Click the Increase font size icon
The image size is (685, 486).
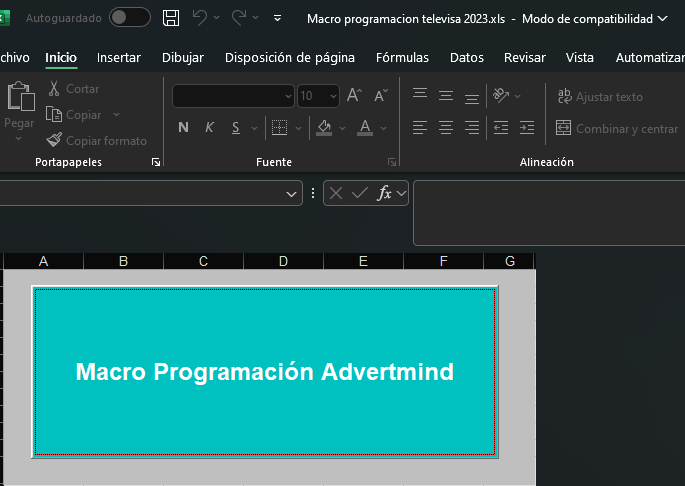[x=354, y=95]
